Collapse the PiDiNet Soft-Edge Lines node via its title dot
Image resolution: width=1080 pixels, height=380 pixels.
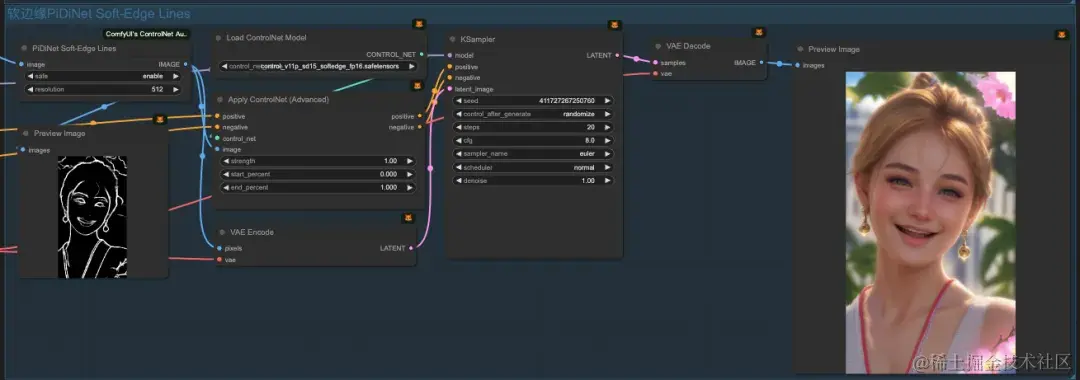(24, 49)
